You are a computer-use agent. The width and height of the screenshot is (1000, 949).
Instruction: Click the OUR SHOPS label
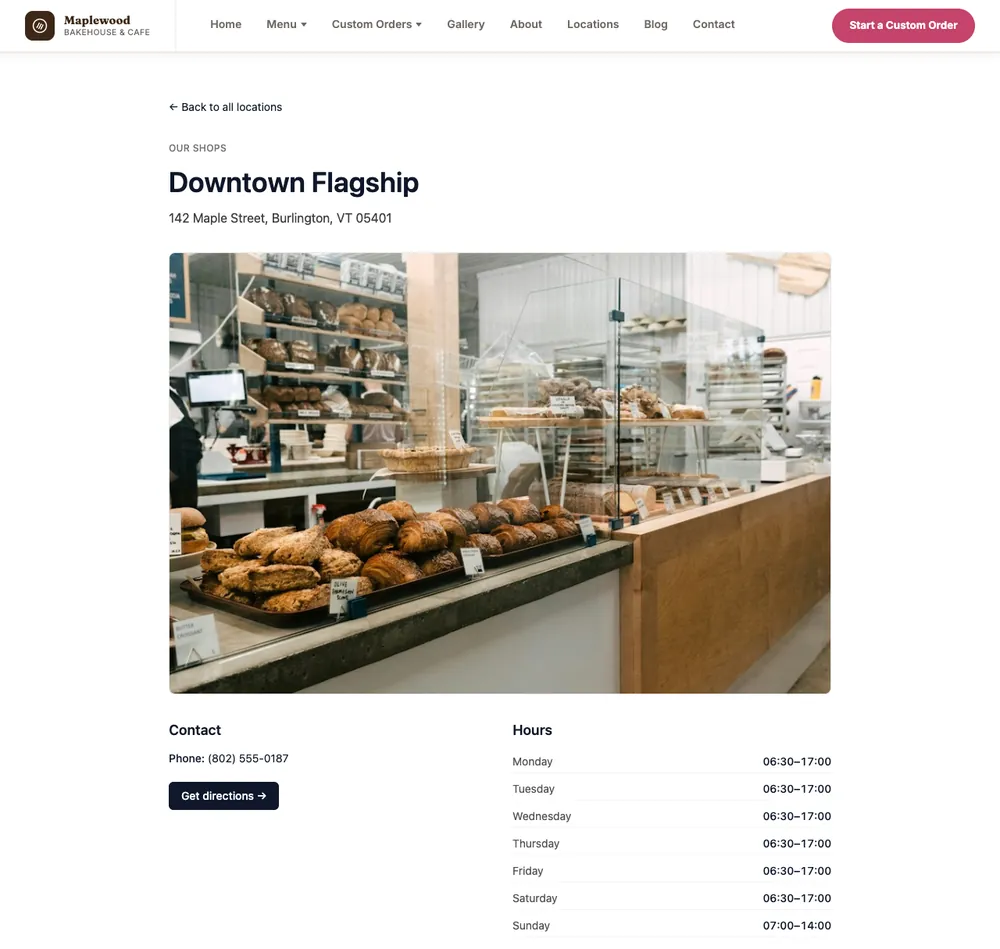[198, 148]
